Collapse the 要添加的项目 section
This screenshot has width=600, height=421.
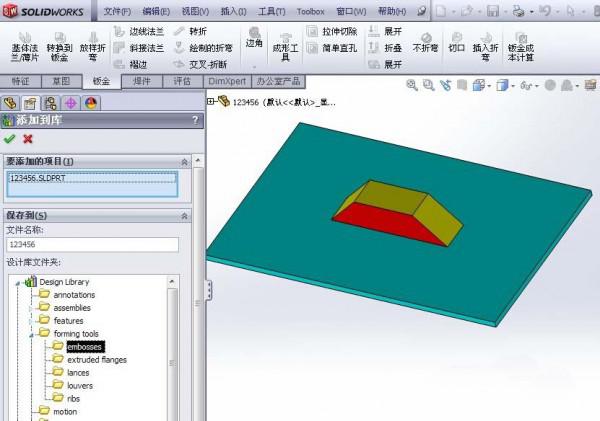tap(184, 162)
